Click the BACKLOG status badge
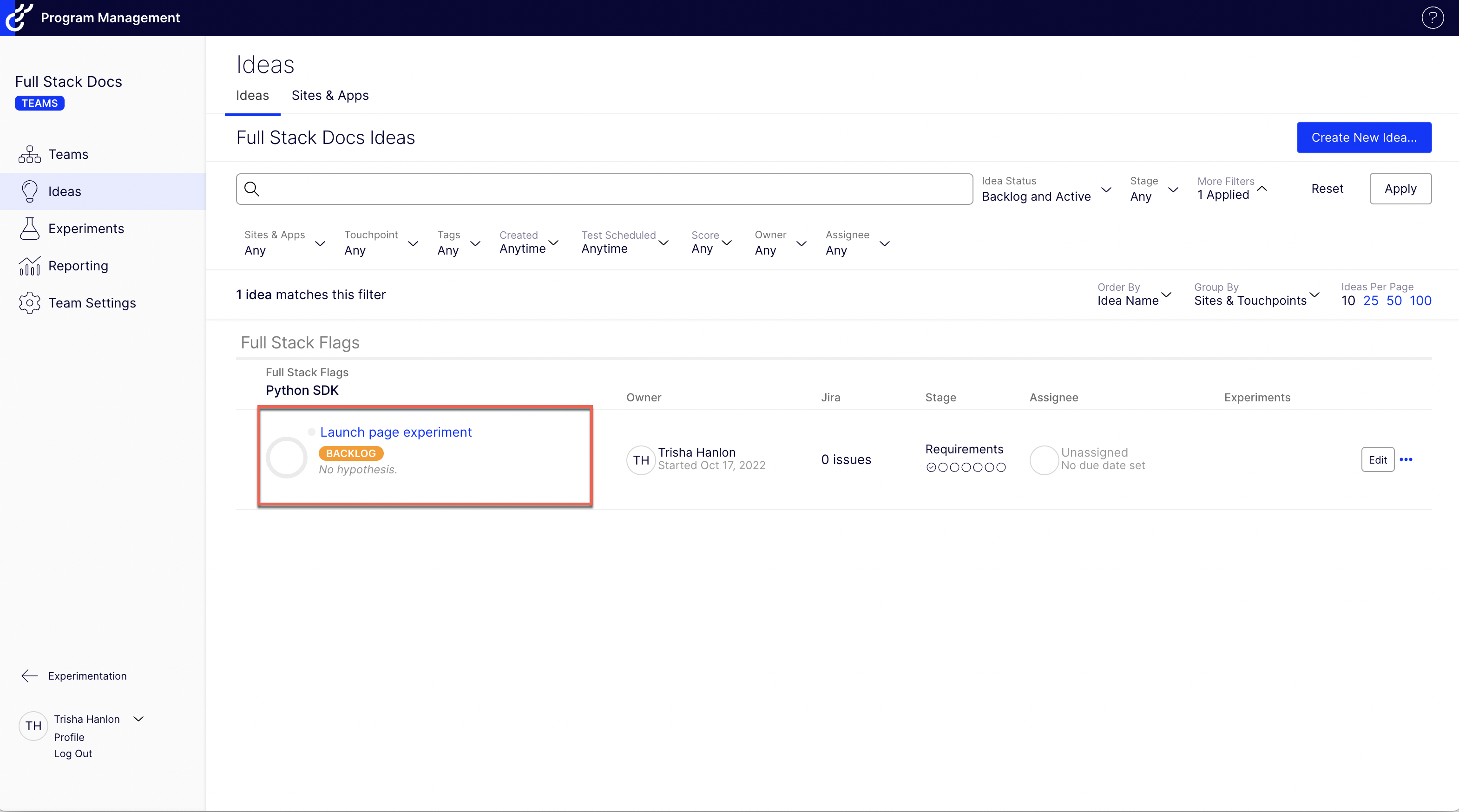 tap(351, 453)
